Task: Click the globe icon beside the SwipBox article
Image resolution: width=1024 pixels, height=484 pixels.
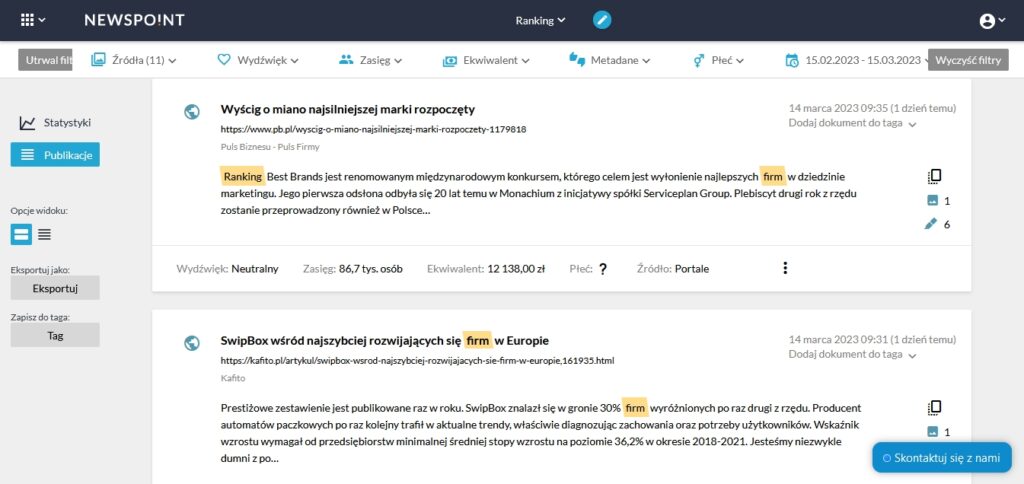Action: [191, 344]
